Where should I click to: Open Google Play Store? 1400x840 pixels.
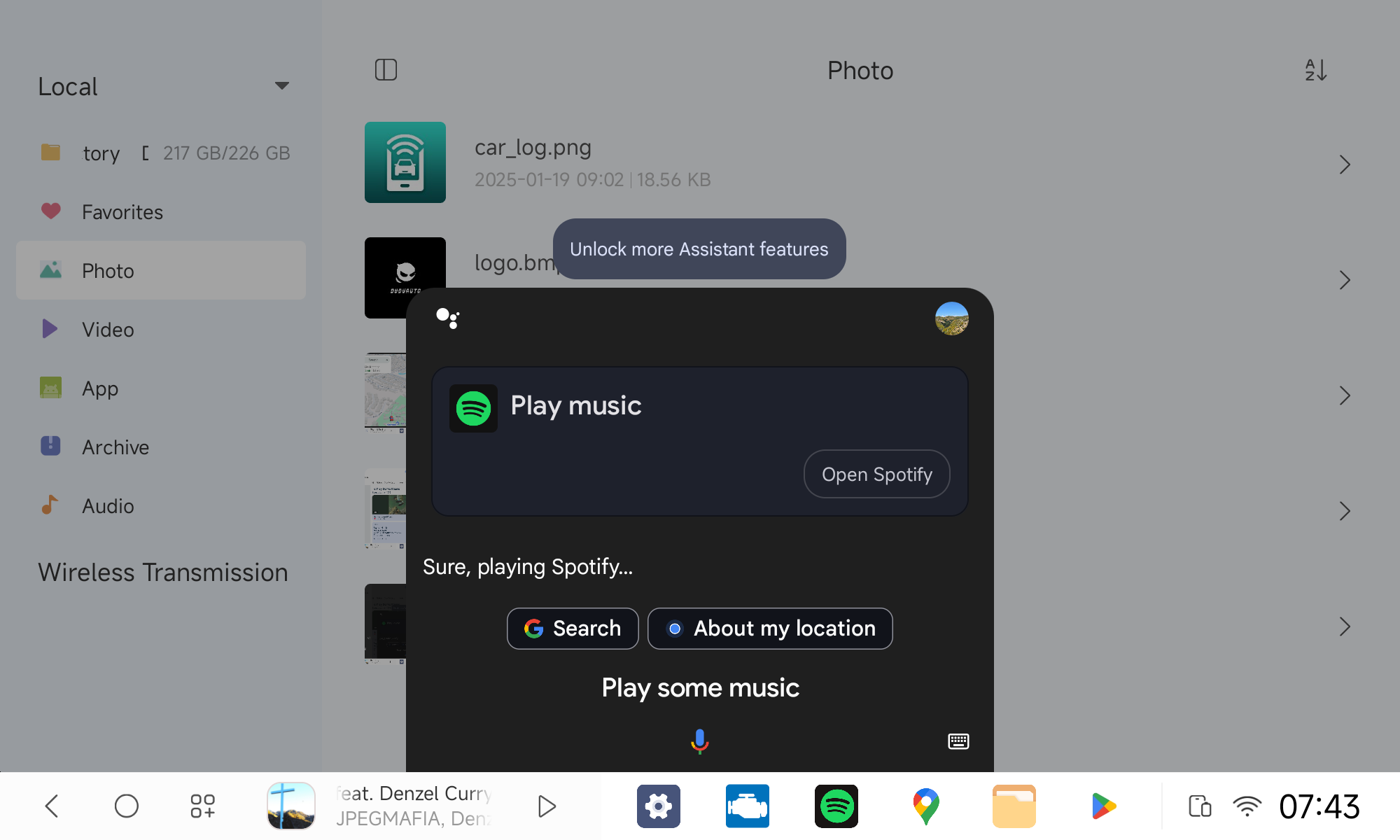tap(1102, 806)
